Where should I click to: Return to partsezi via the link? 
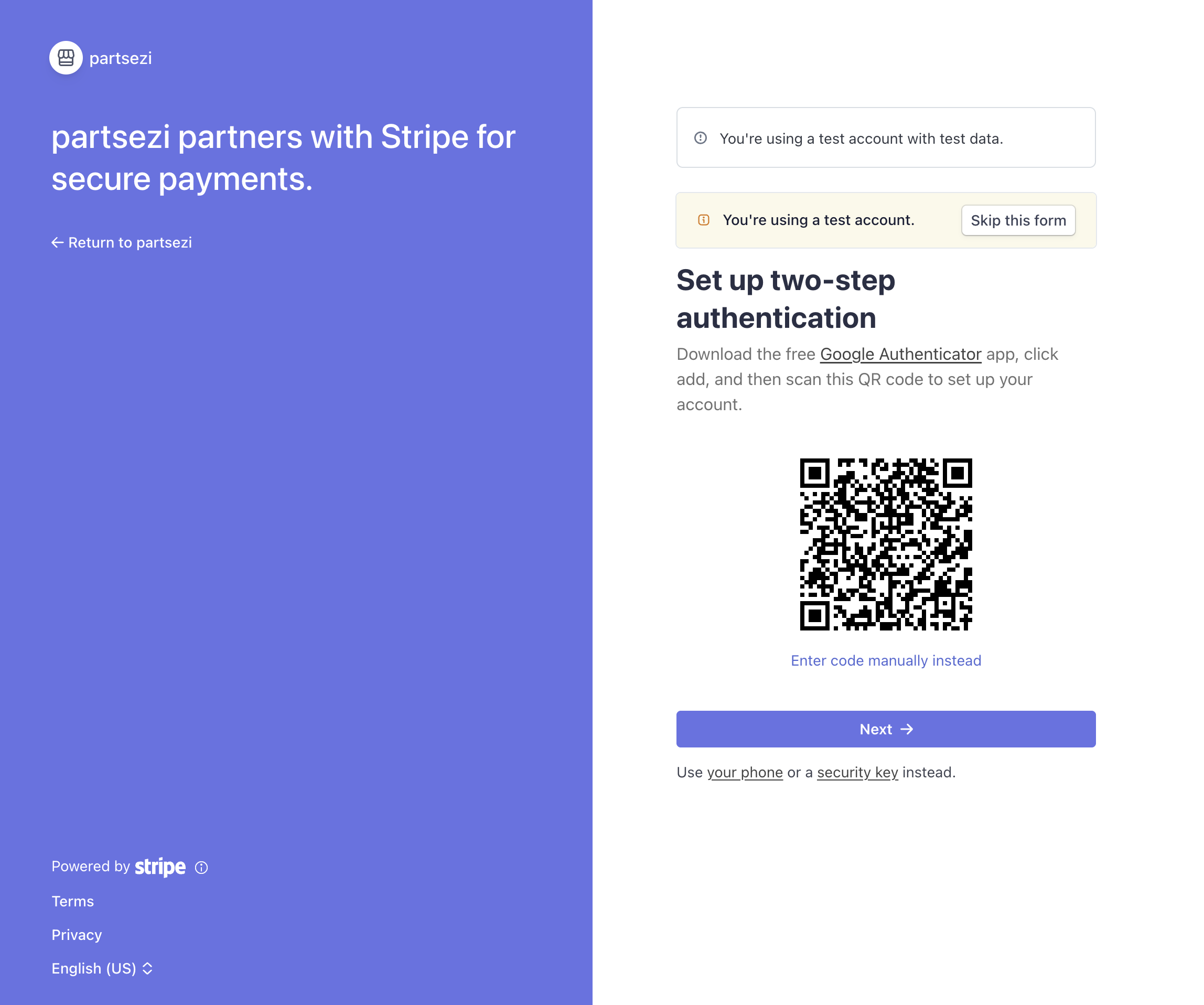tap(130, 243)
